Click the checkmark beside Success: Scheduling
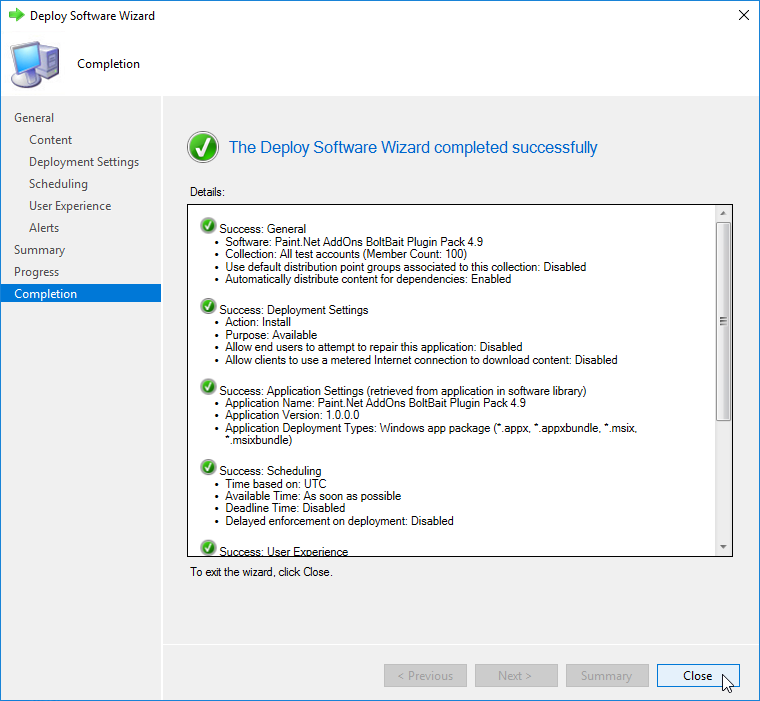Screen dimensions: 760x701 tap(208, 467)
